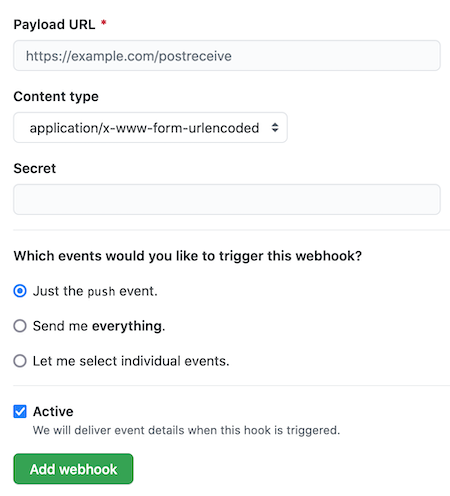The height and width of the screenshot is (496, 450).
Task: Click the Payload URL label
Action: [54, 24]
